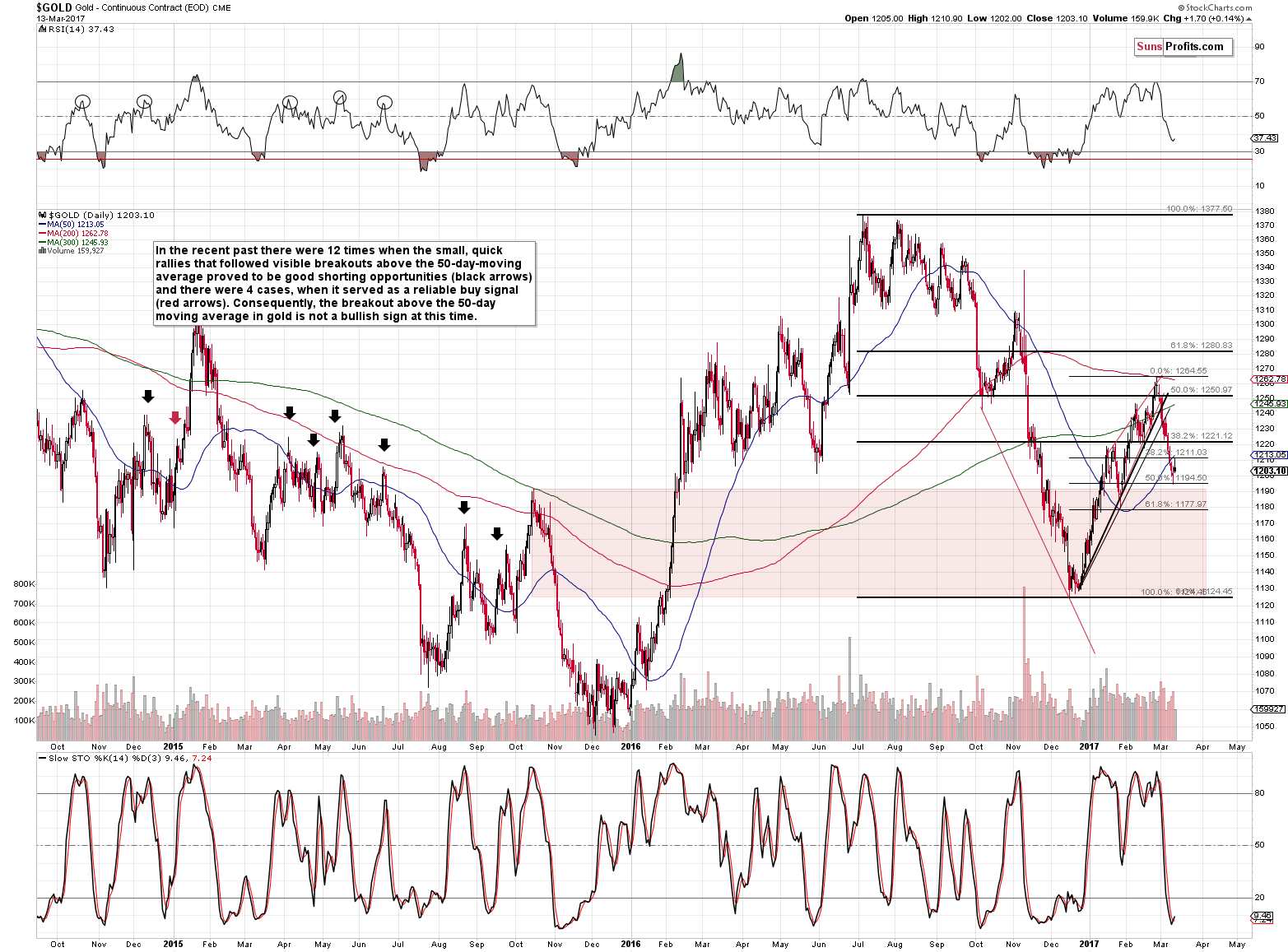Viewport: 1288px width, 952px height.
Task: Click the 'Slow STO %K(14) %D(3)' panel label
Action: [105, 759]
